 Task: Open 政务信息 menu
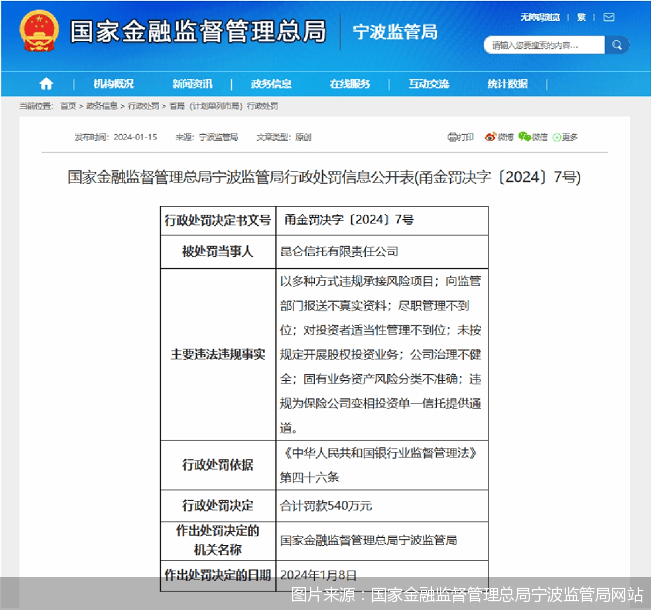(271, 84)
